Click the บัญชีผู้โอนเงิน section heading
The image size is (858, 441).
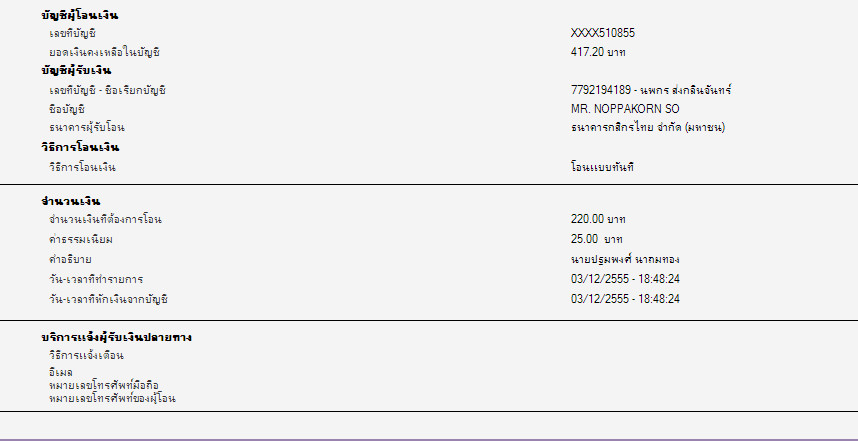[x=76, y=15]
